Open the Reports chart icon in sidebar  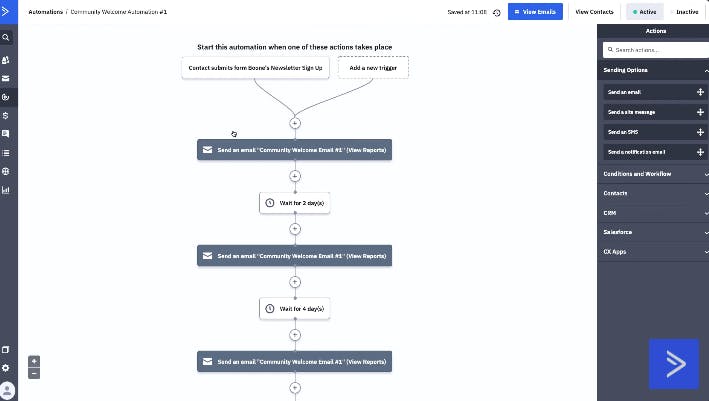tap(6, 190)
